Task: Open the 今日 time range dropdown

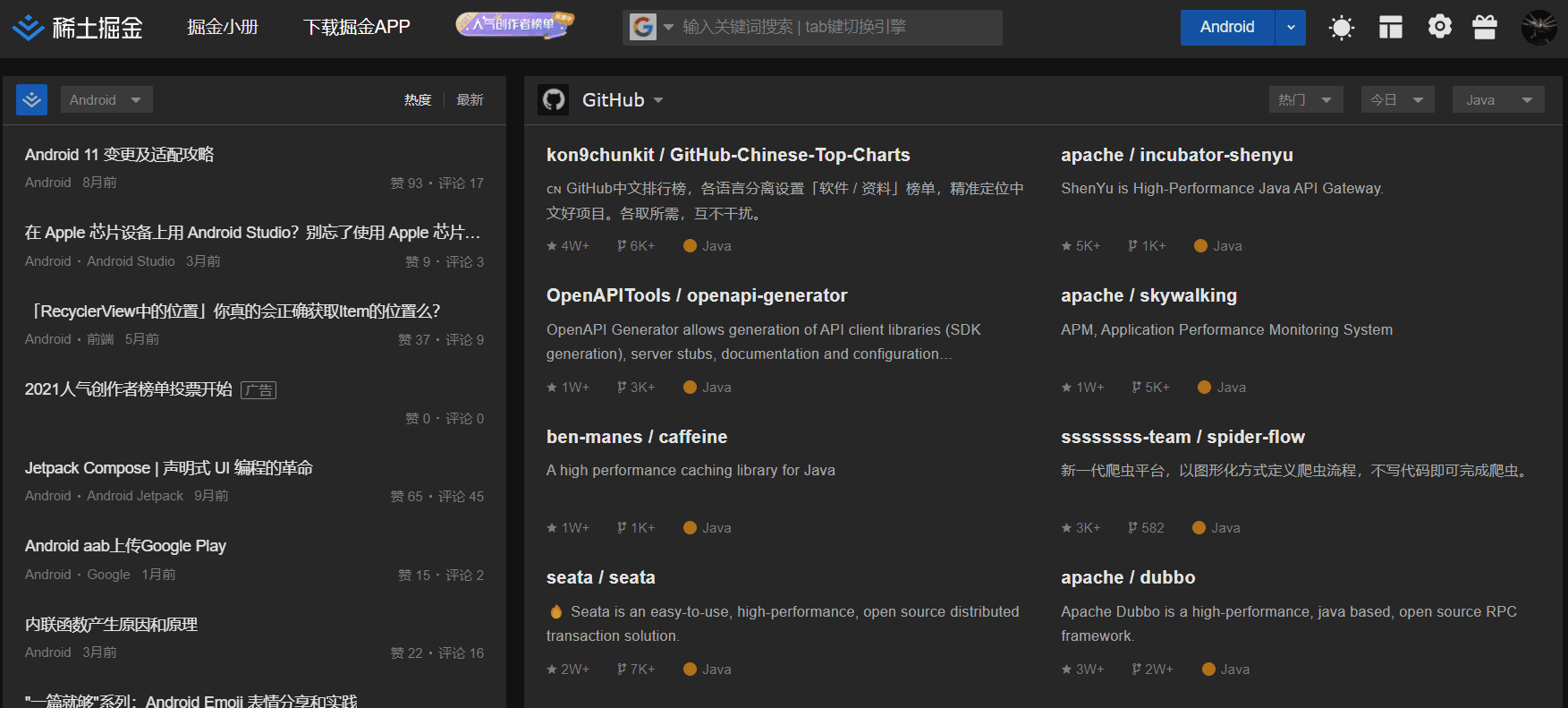Action: coord(1398,99)
